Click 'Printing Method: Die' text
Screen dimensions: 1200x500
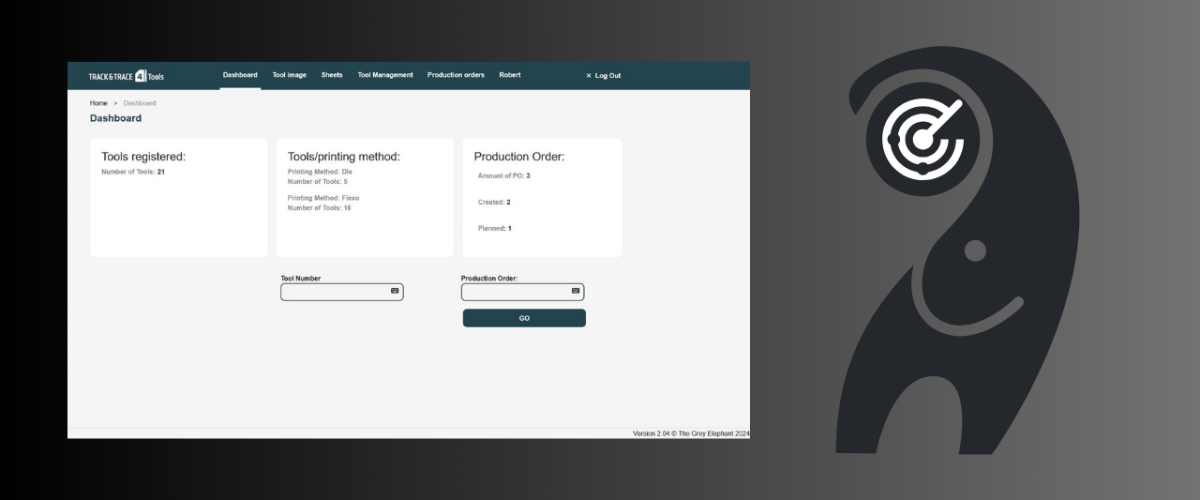click(x=320, y=172)
